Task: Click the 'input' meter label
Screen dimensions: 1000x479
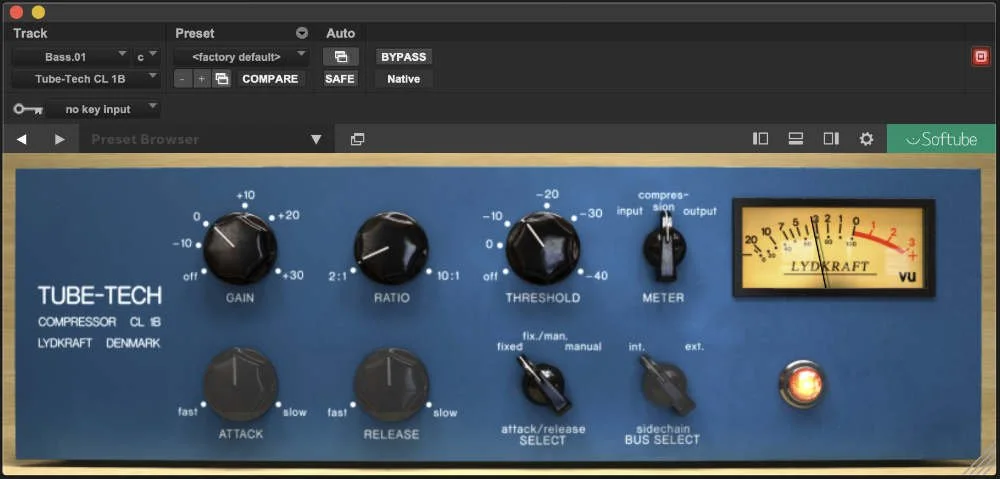Action: pyautogui.click(x=629, y=211)
